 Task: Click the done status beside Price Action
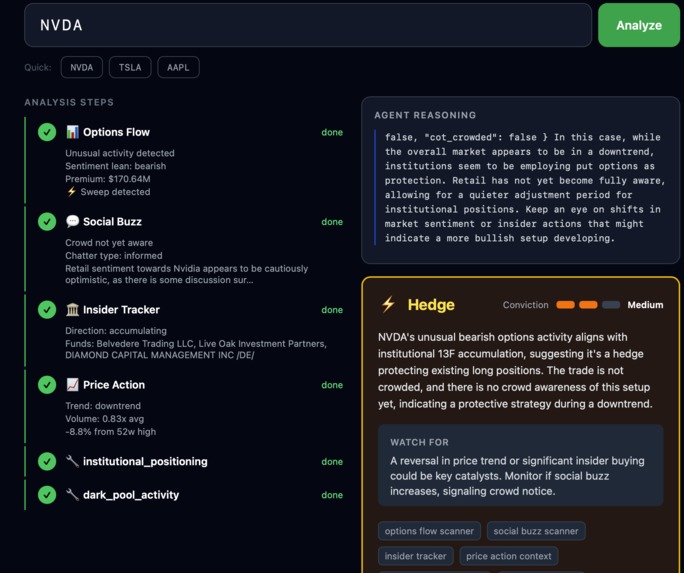332,385
